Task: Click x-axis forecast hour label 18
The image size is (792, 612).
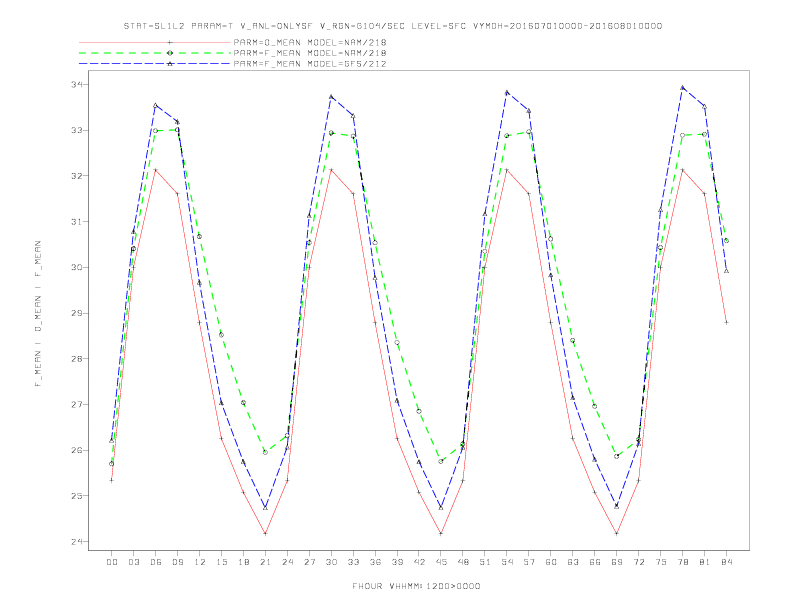Action: [243, 562]
